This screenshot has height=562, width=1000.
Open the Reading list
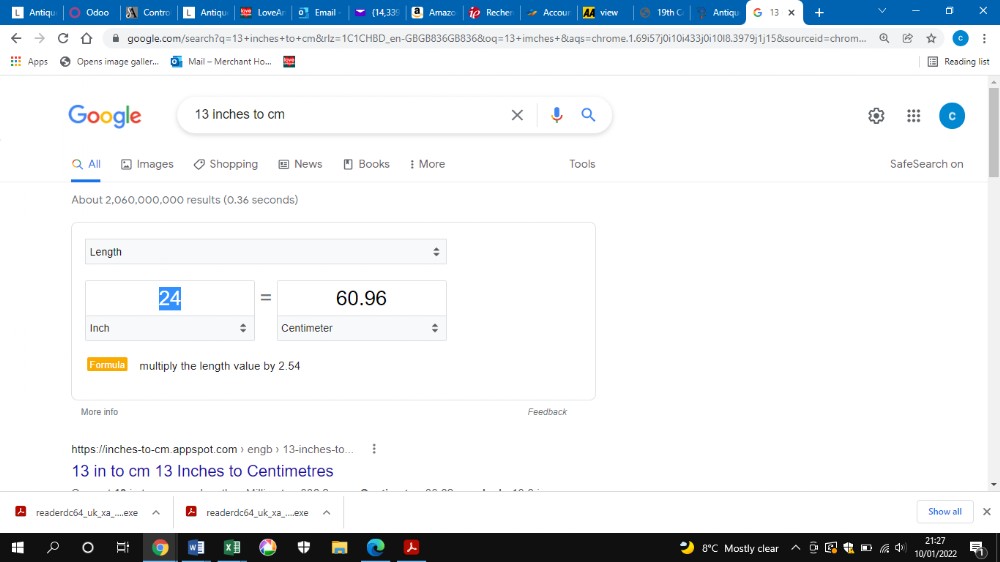click(x=958, y=62)
